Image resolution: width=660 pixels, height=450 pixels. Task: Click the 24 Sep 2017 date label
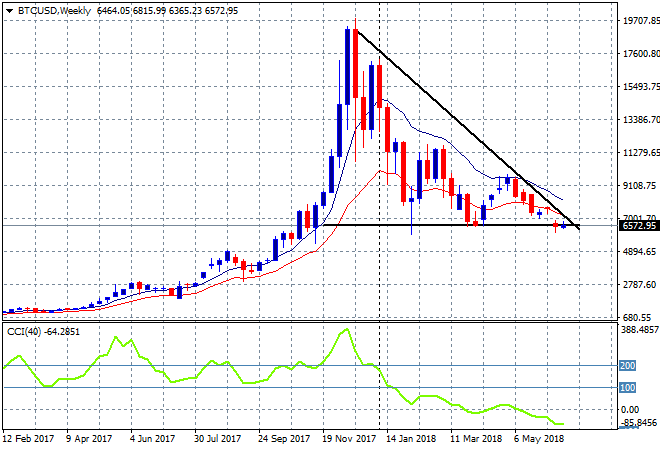coord(284,439)
